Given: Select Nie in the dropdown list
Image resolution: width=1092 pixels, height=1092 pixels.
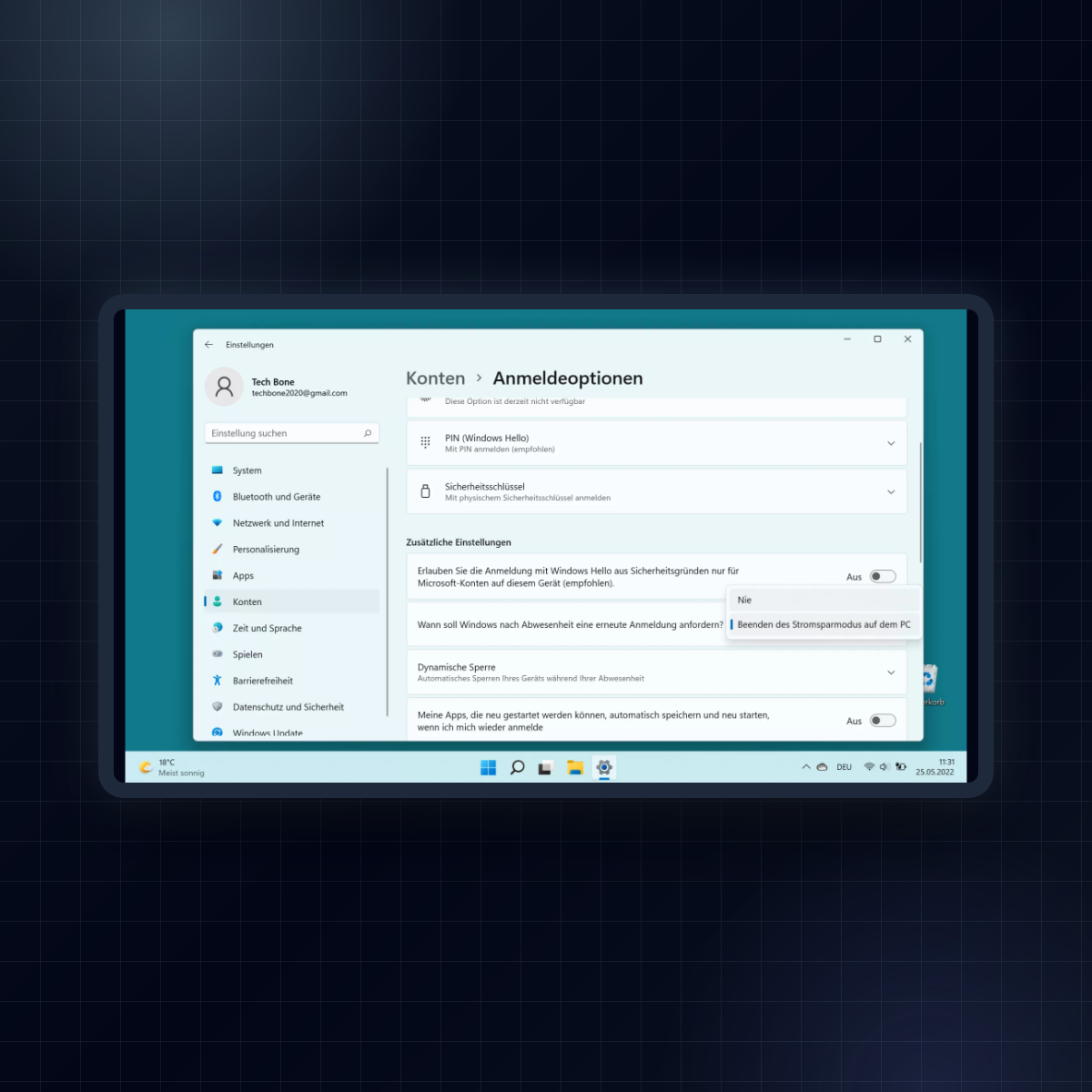Looking at the screenshot, I should point(824,600).
